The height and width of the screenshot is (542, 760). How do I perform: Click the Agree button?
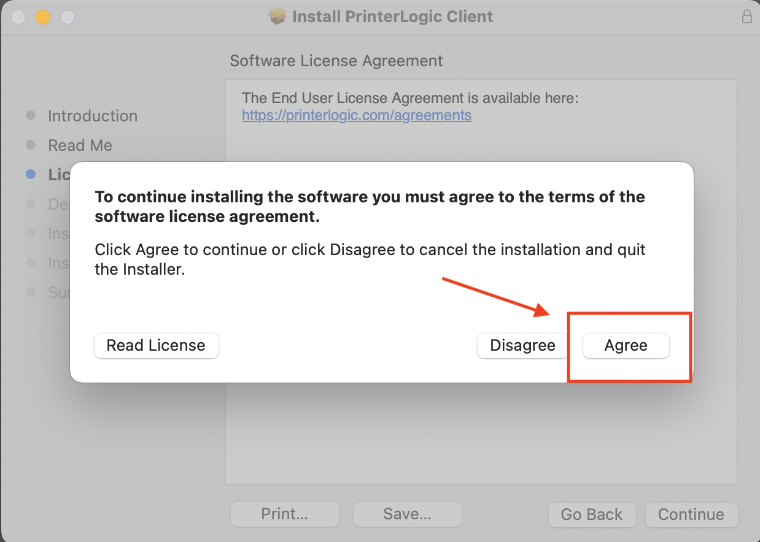[x=626, y=345]
